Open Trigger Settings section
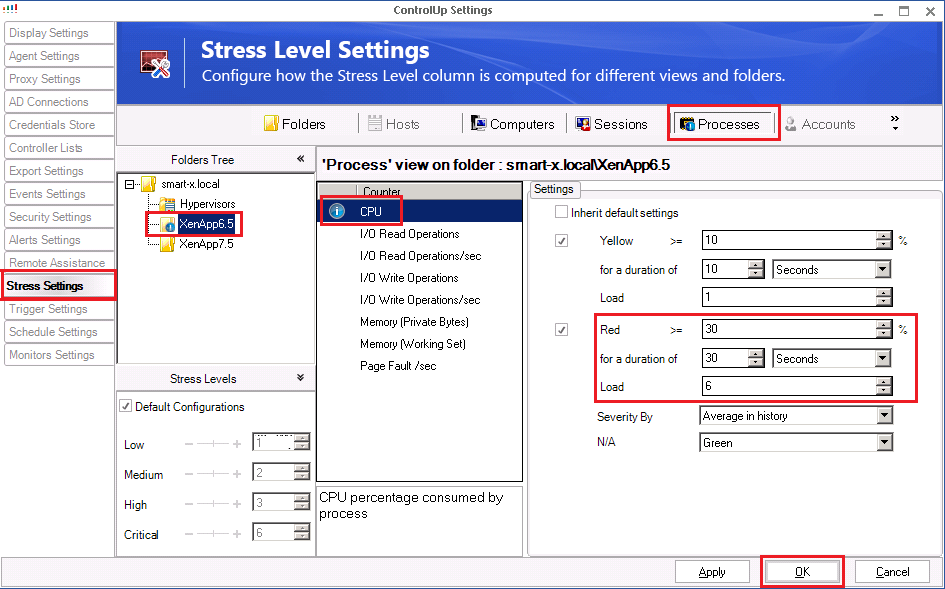This screenshot has width=945, height=589. [59, 309]
